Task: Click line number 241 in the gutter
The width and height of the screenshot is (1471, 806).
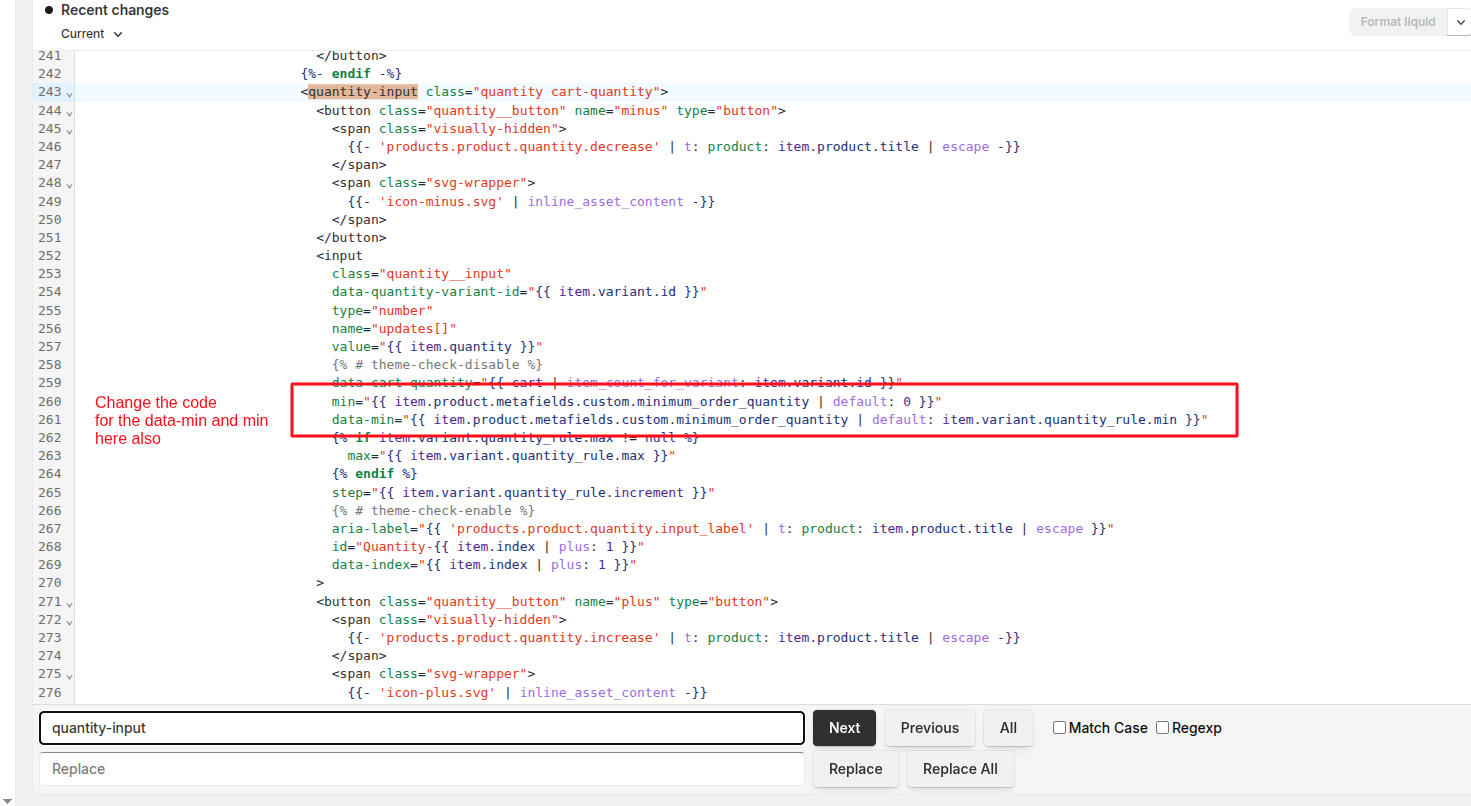Action: (x=50, y=55)
